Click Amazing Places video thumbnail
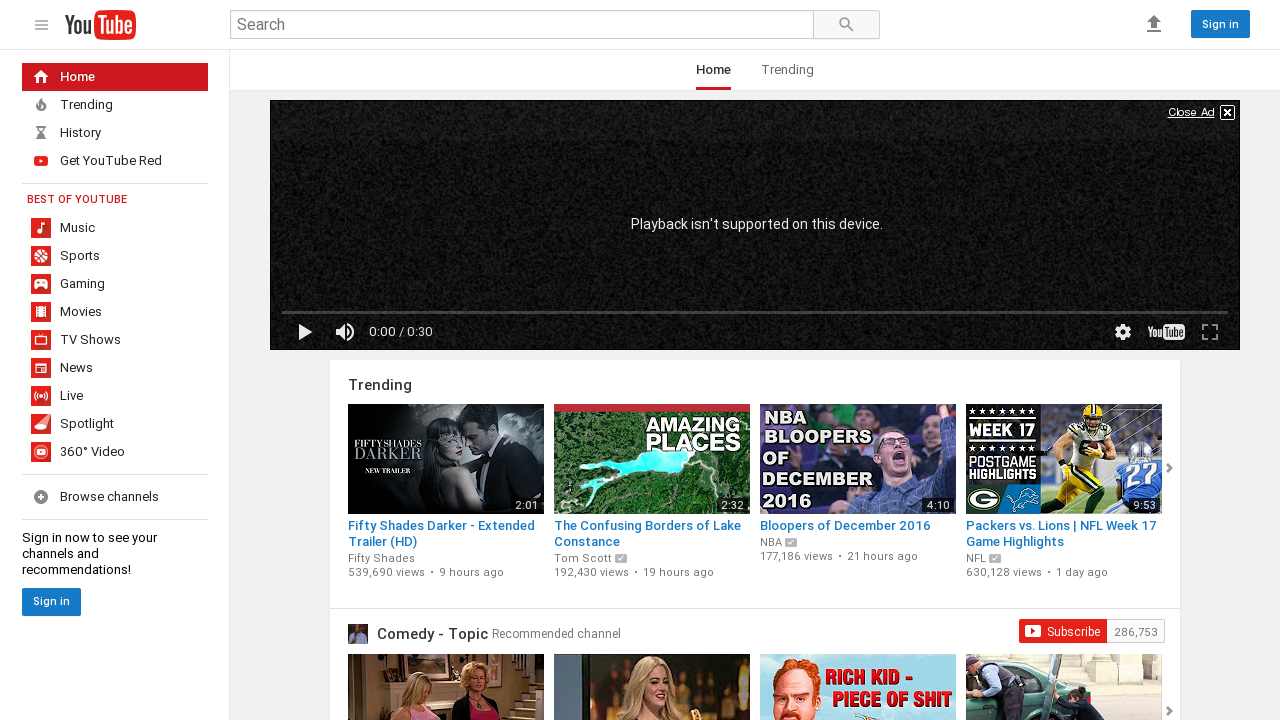This screenshot has height=720, width=1280. point(652,459)
